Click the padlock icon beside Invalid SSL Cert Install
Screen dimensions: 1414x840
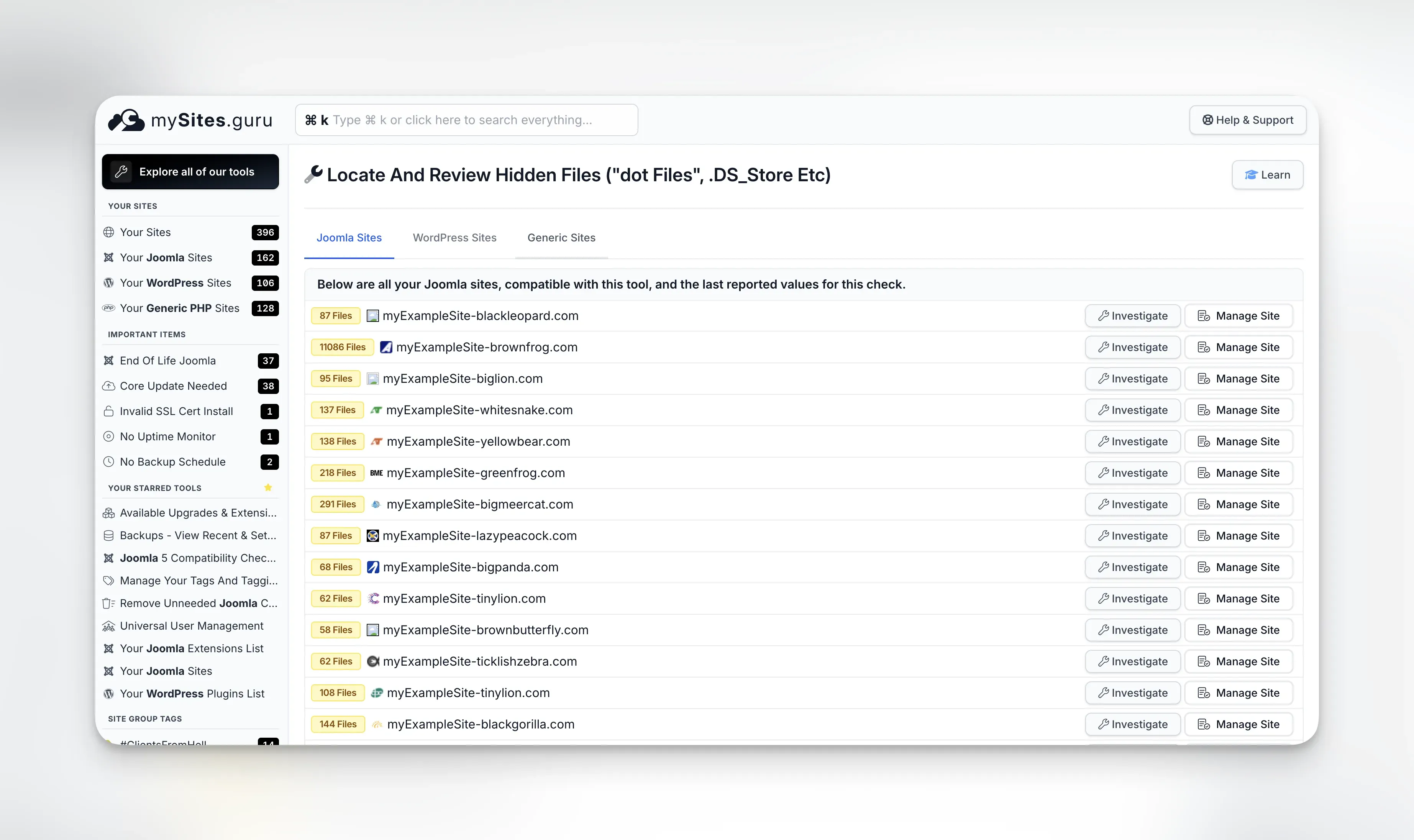click(x=109, y=411)
